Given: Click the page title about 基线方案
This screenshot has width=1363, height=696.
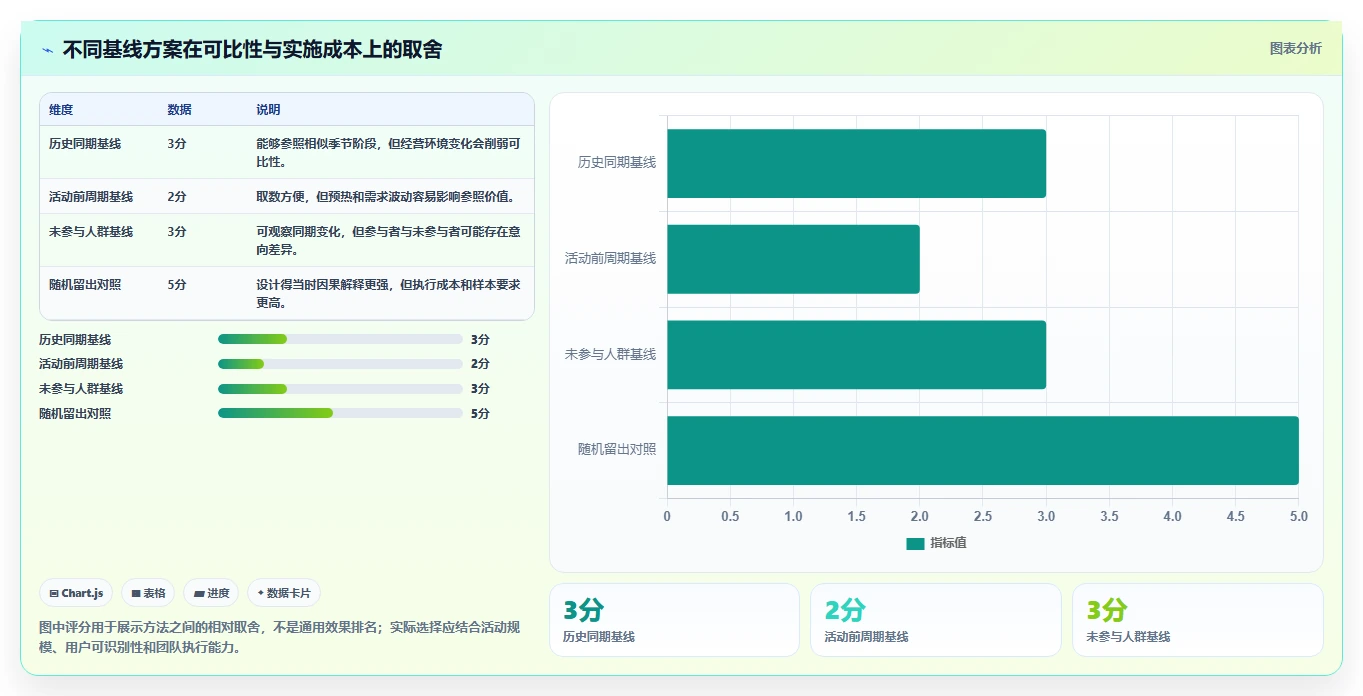Looking at the screenshot, I should tap(252, 49).
